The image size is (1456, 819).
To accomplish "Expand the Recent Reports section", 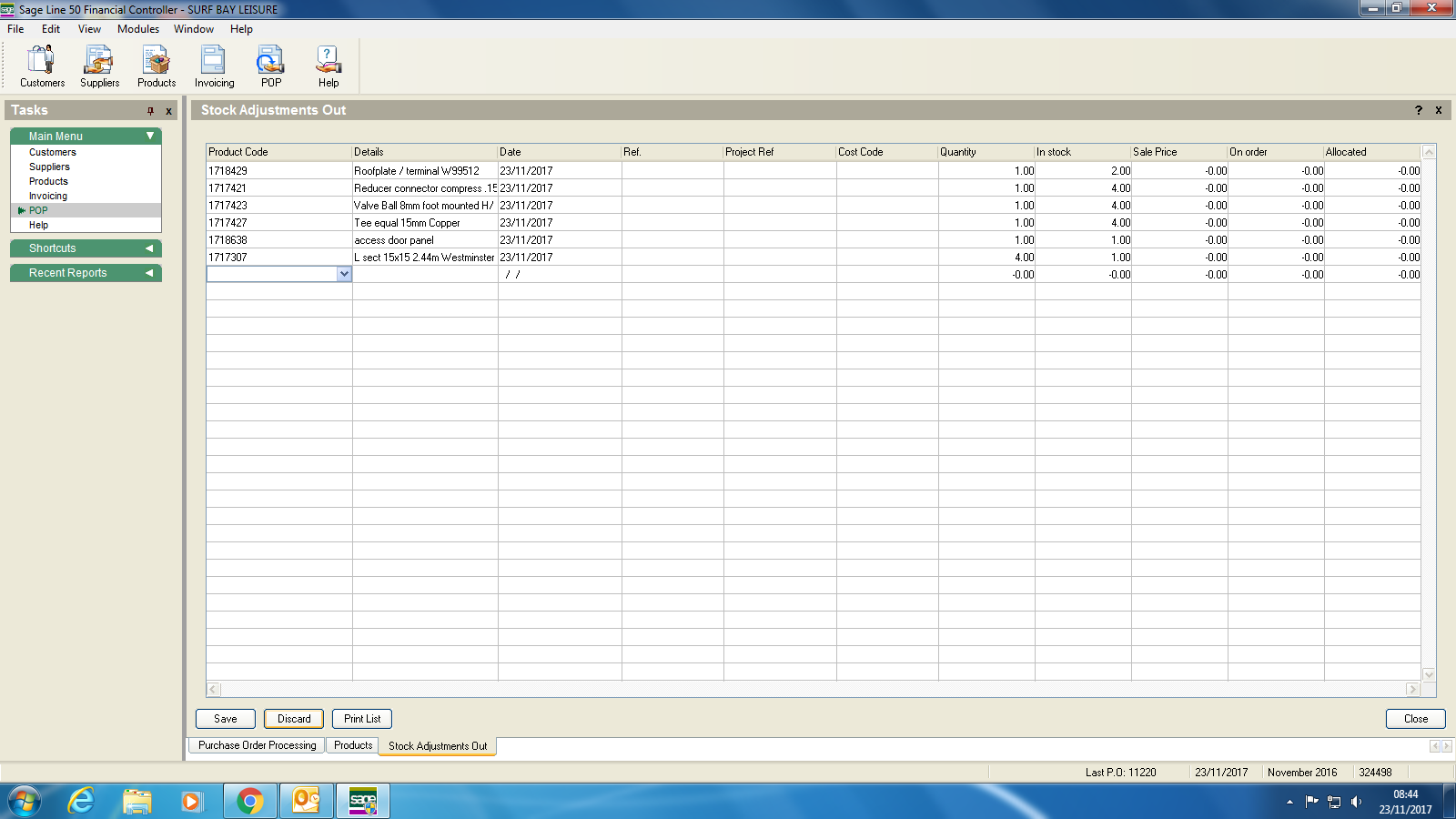I will [x=149, y=273].
